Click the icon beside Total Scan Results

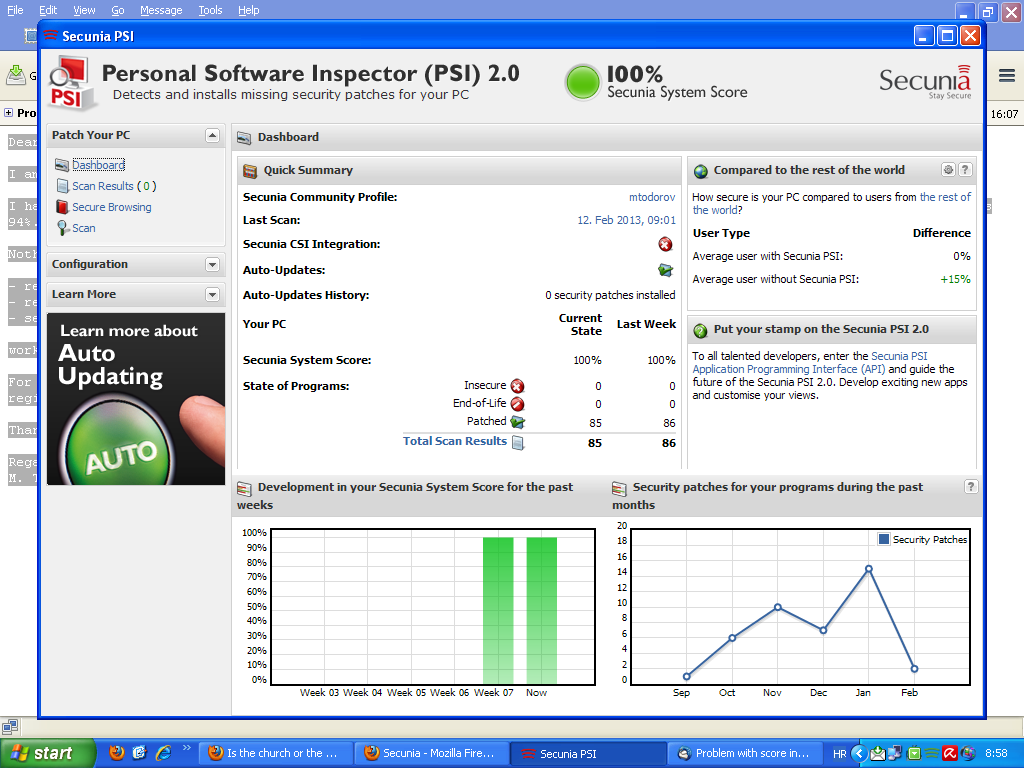[x=518, y=443]
